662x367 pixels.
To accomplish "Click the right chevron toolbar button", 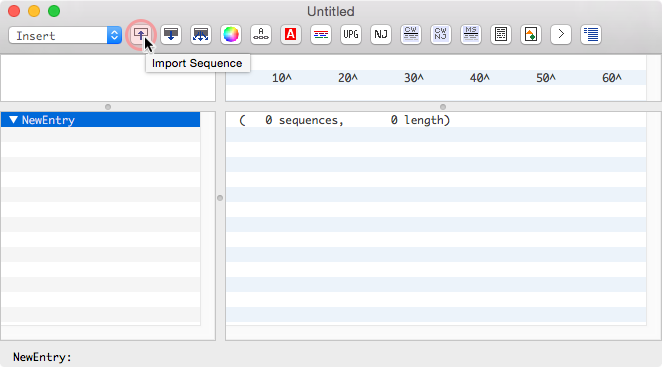I will click(561, 34).
